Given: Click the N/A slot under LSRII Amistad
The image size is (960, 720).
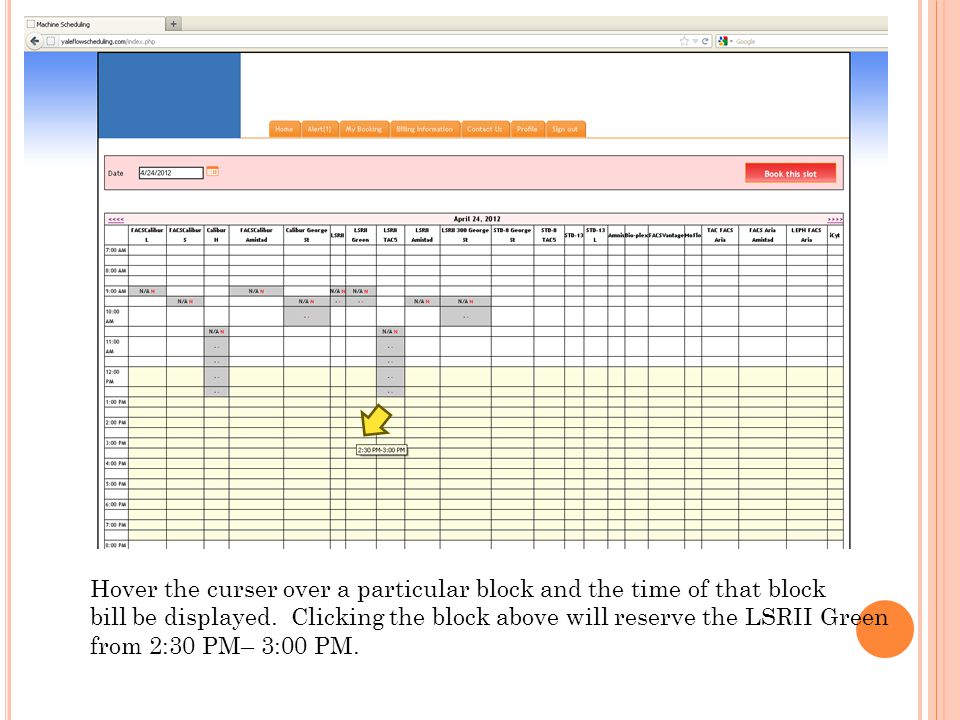Looking at the screenshot, I should coord(422,301).
